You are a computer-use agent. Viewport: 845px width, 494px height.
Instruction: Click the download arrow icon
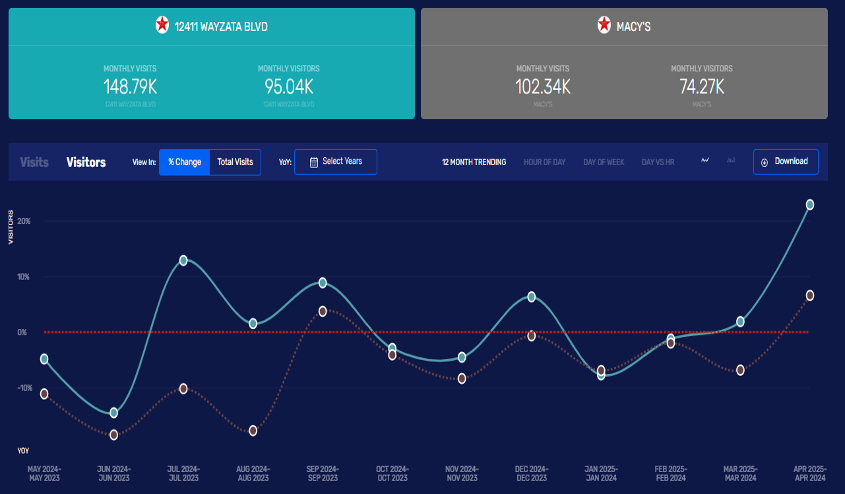point(764,162)
